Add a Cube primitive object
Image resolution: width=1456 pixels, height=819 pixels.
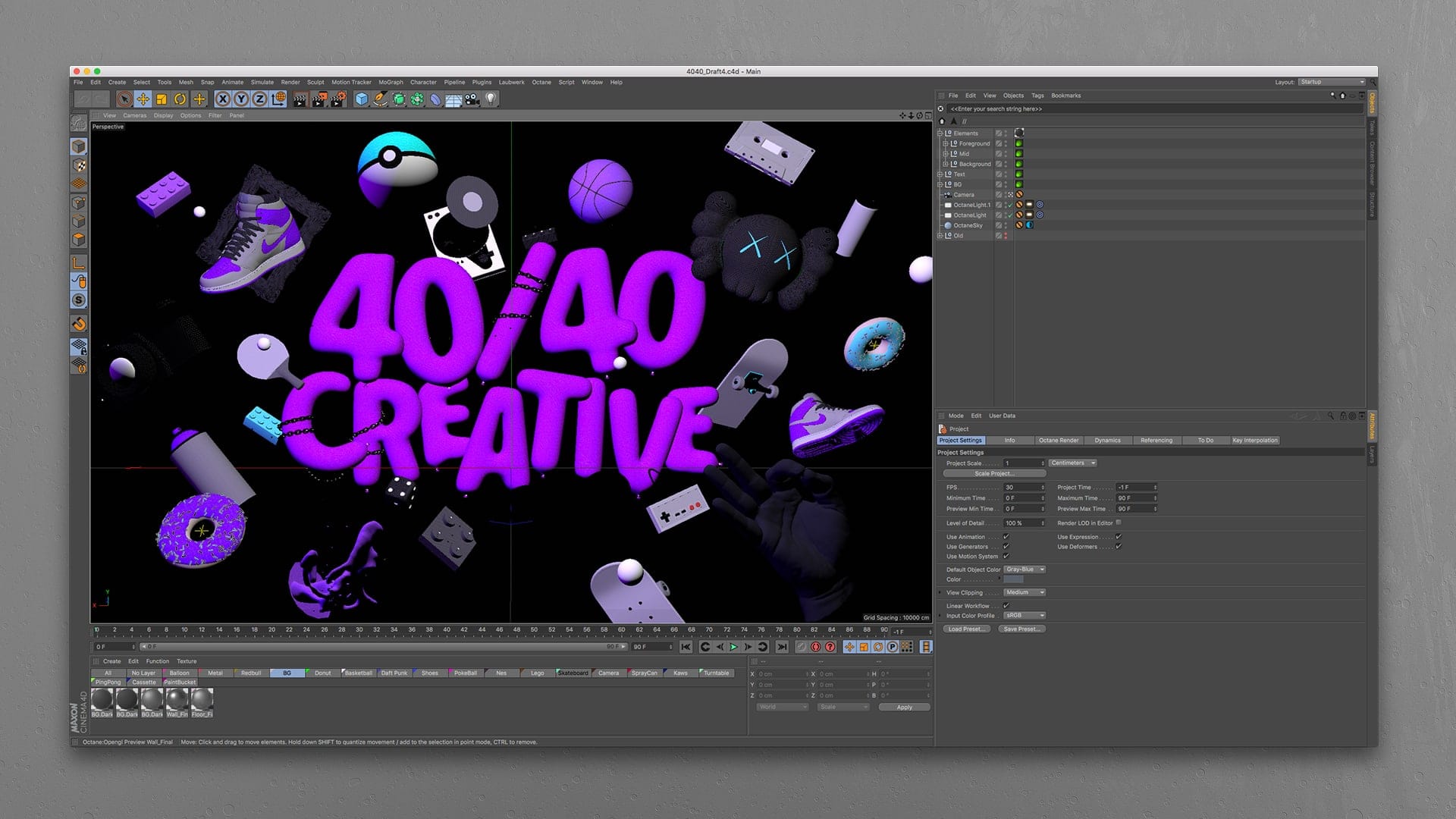(x=362, y=99)
